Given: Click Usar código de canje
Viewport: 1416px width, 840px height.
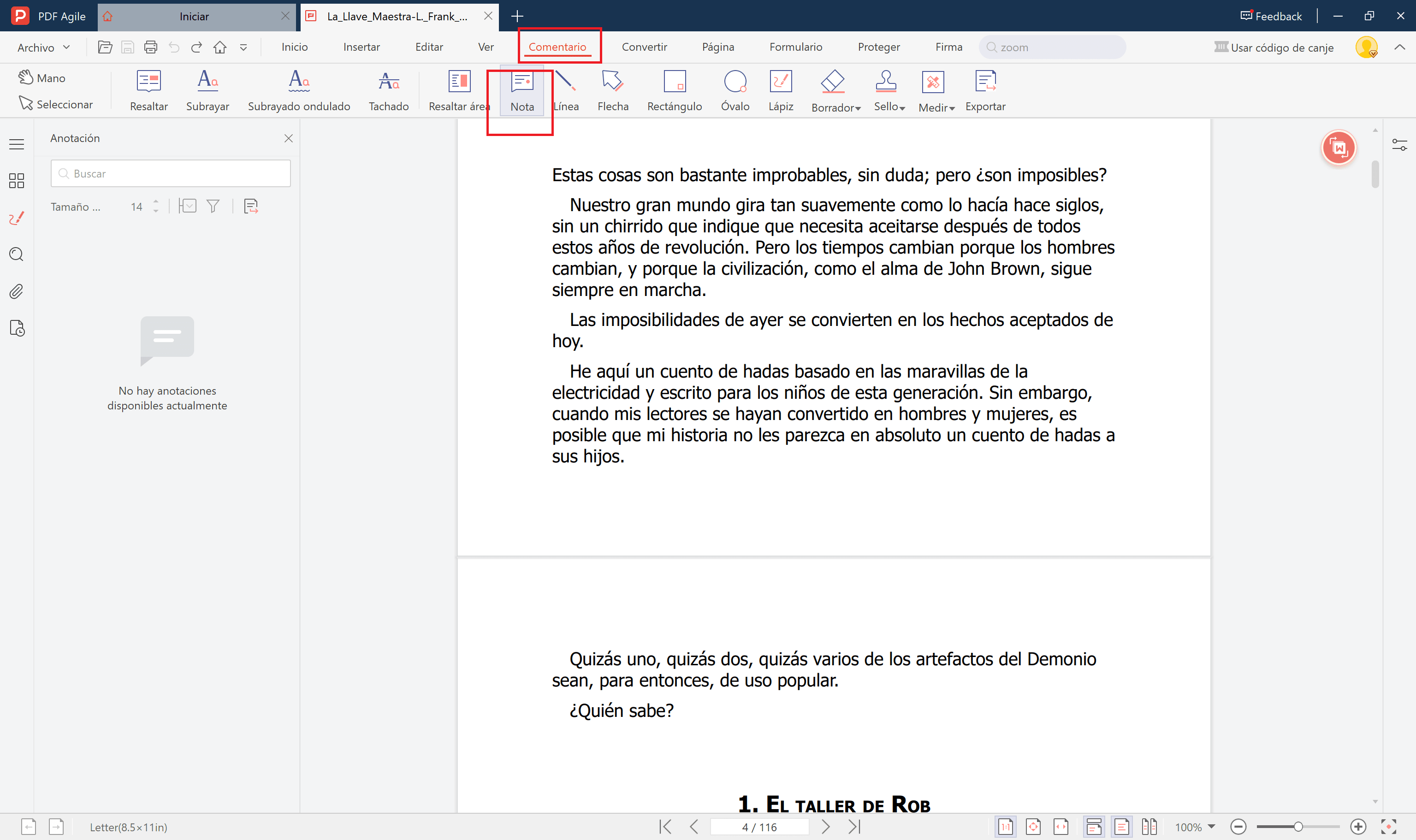Looking at the screenshot, I should pyautogui.click(x=1274, y=47).
